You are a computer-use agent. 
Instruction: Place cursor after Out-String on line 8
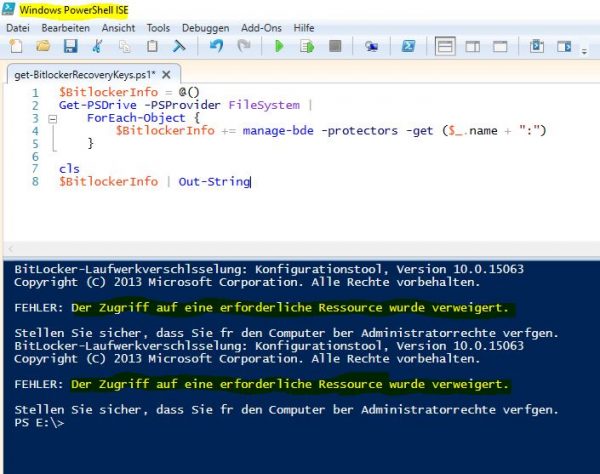[251, 182]
